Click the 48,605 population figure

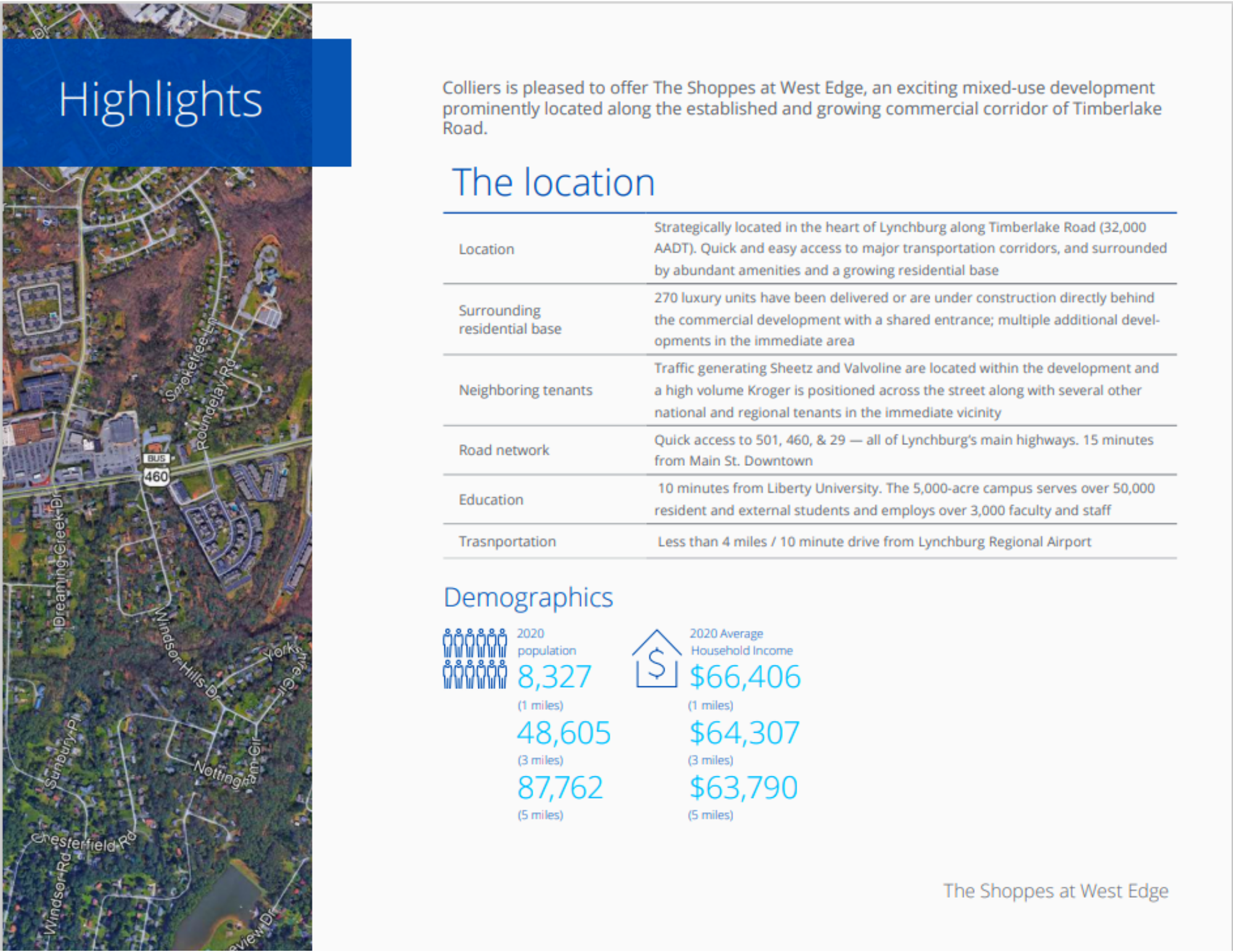pos(563,733)
